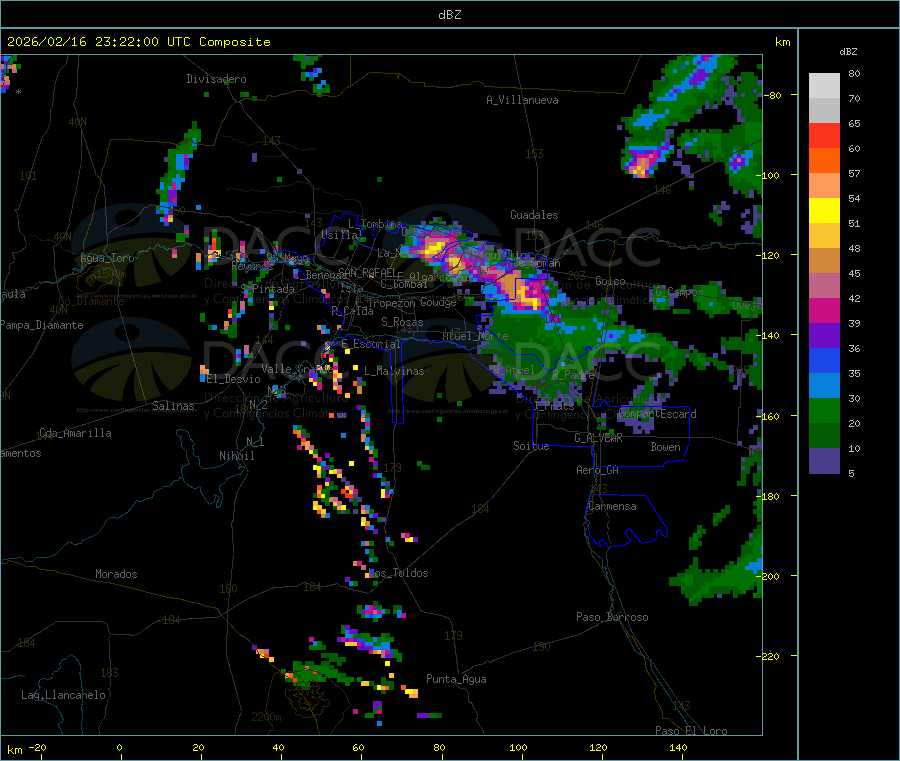Click the E_Escorial map label

coord(371,344)
